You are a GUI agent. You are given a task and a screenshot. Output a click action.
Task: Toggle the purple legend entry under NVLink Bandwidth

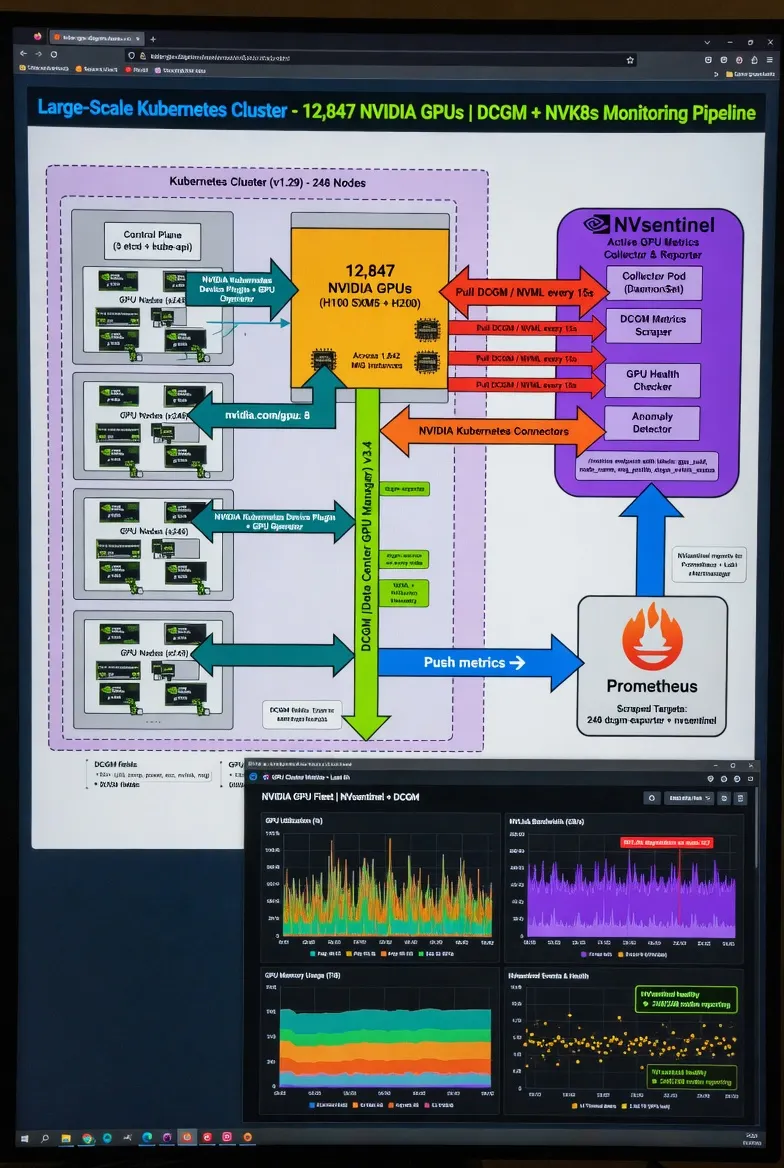pos(596,954)
